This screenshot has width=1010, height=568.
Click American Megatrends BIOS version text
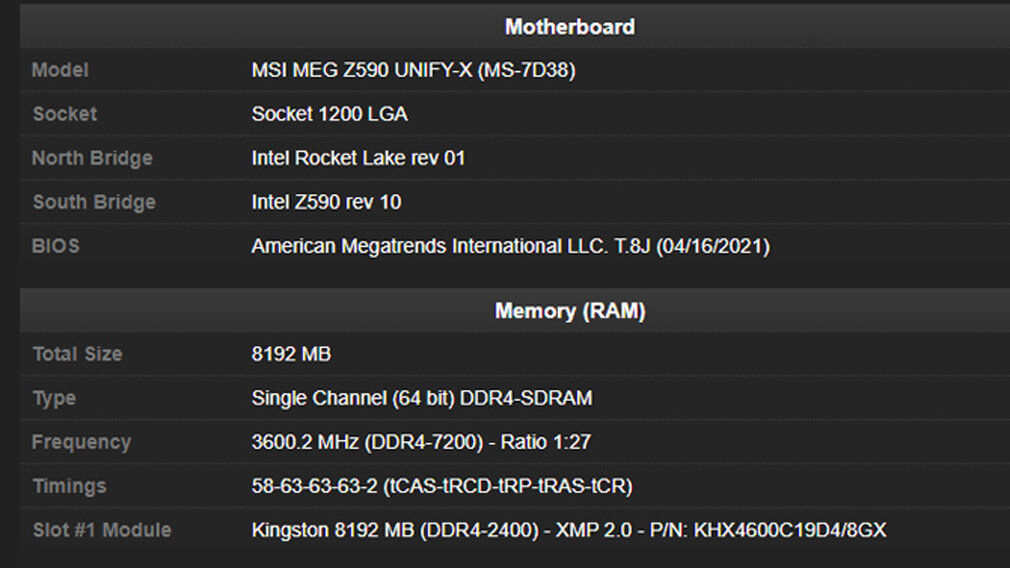coord(510,246)
